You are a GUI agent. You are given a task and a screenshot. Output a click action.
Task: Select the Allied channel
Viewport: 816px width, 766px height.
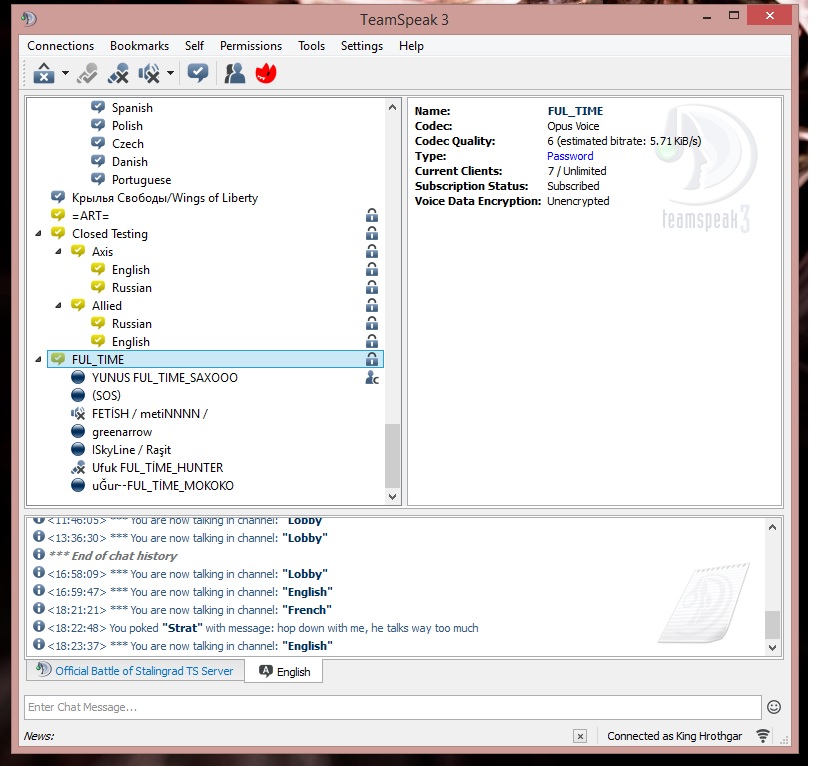pos(107,305)
